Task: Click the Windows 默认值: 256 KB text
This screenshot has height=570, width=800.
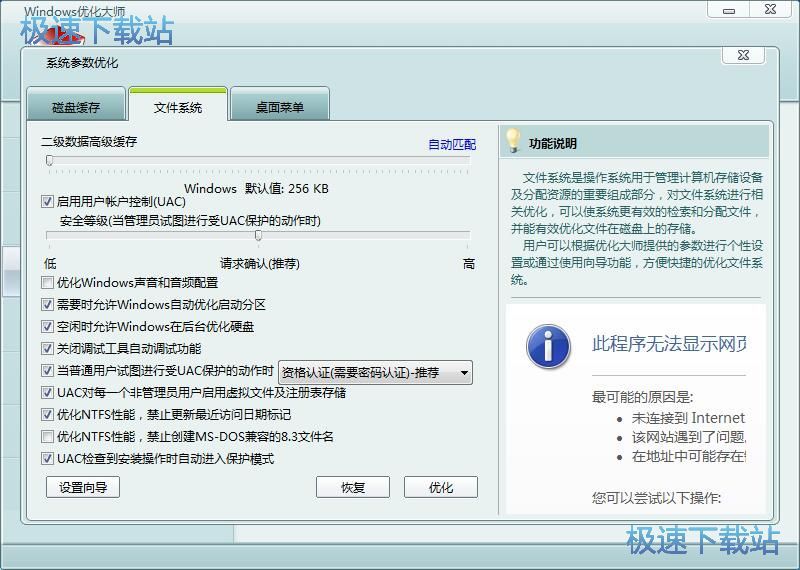Action: pos(257,188)
